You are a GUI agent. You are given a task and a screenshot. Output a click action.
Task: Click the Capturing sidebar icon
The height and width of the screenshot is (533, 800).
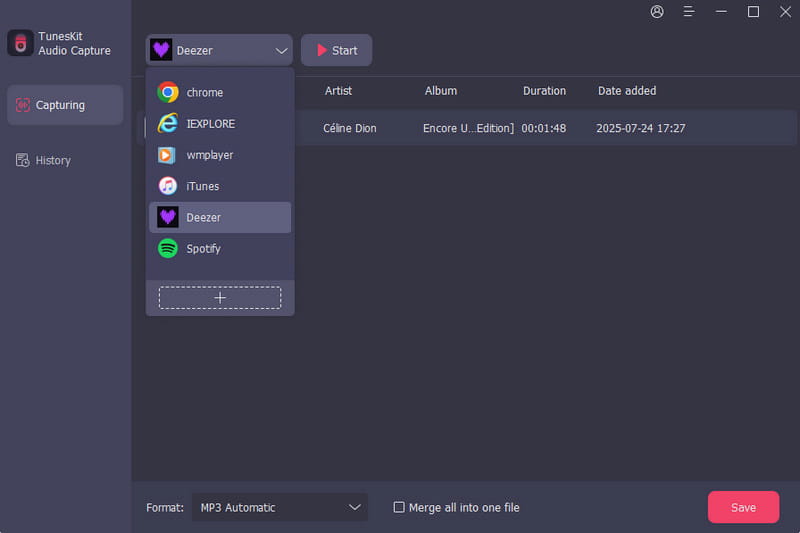22,105
